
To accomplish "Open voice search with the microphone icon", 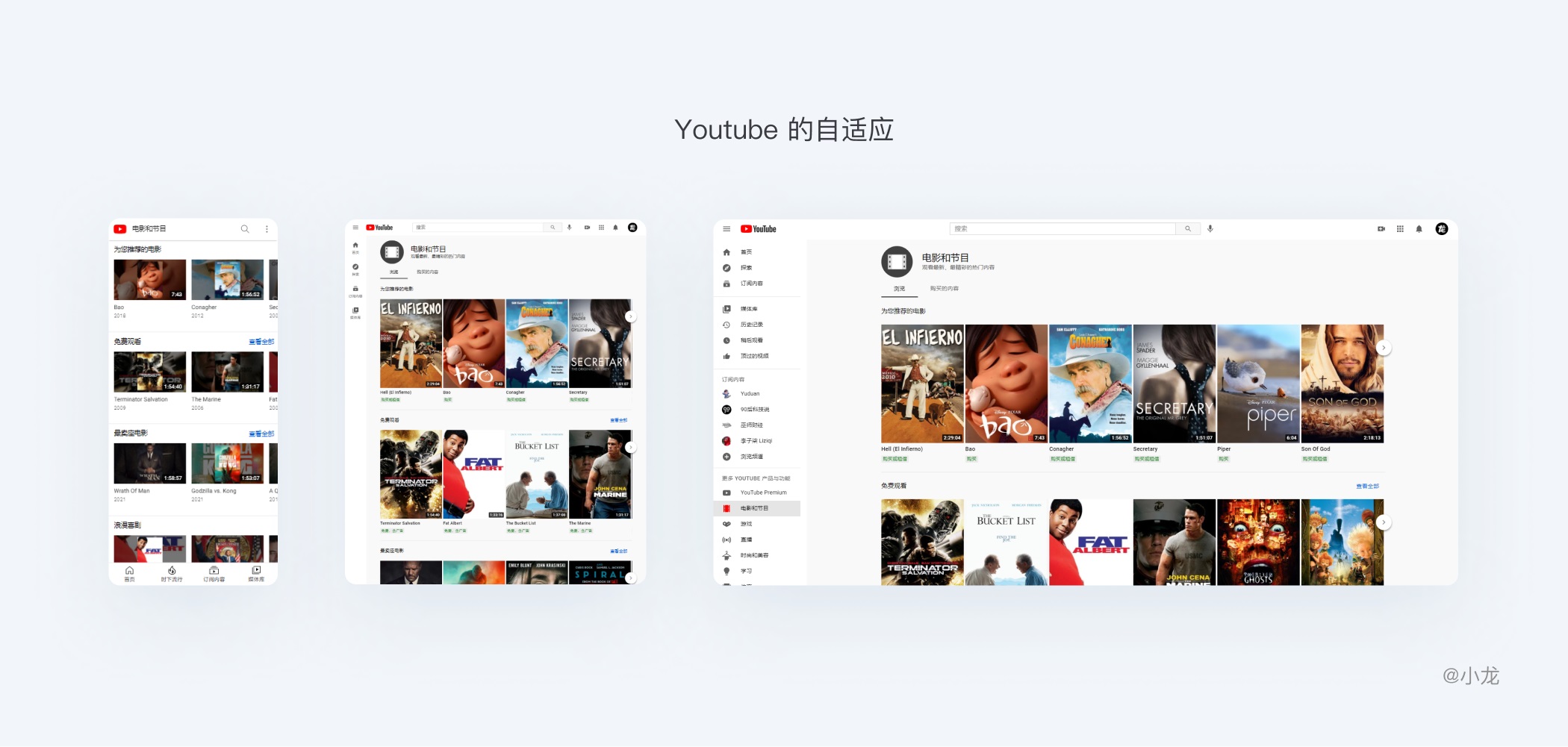I will [x=1209, y=228].
